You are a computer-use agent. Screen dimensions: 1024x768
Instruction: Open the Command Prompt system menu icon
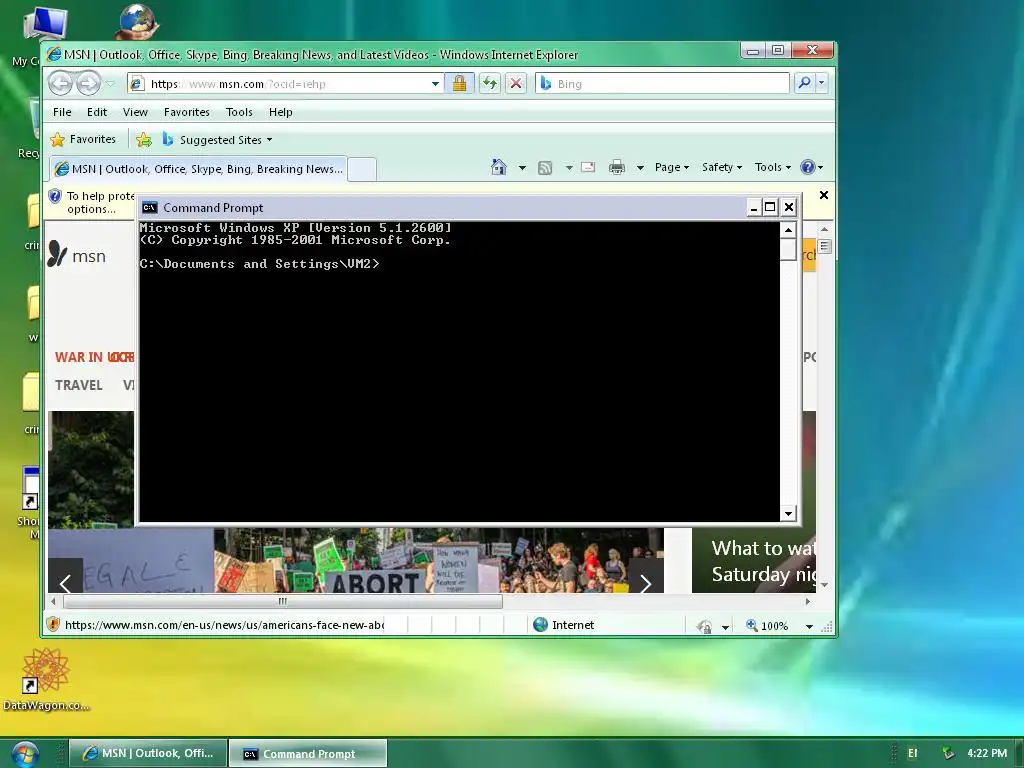click(x=150, y=208)
